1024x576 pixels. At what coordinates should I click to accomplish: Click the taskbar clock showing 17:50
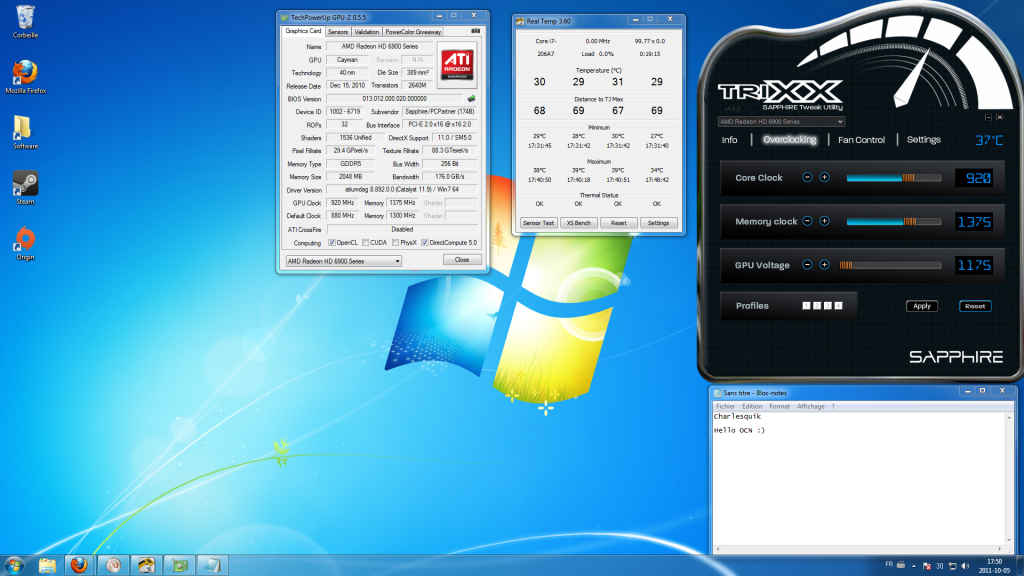(x=994, y=566)
